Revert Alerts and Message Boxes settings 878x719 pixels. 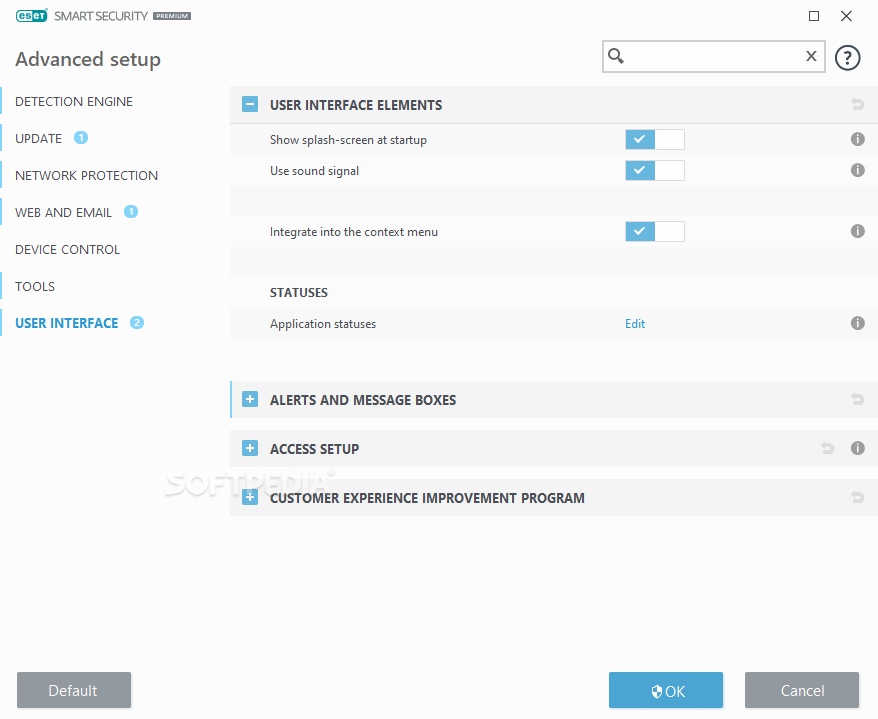[857, 399]
